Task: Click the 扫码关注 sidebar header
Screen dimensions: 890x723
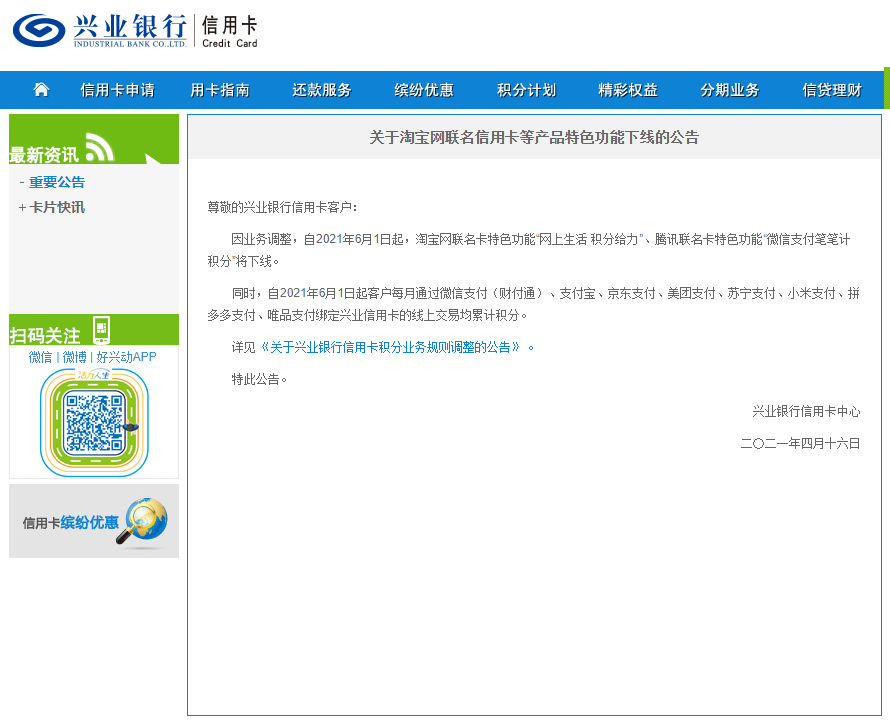Action: coord(94,330)
